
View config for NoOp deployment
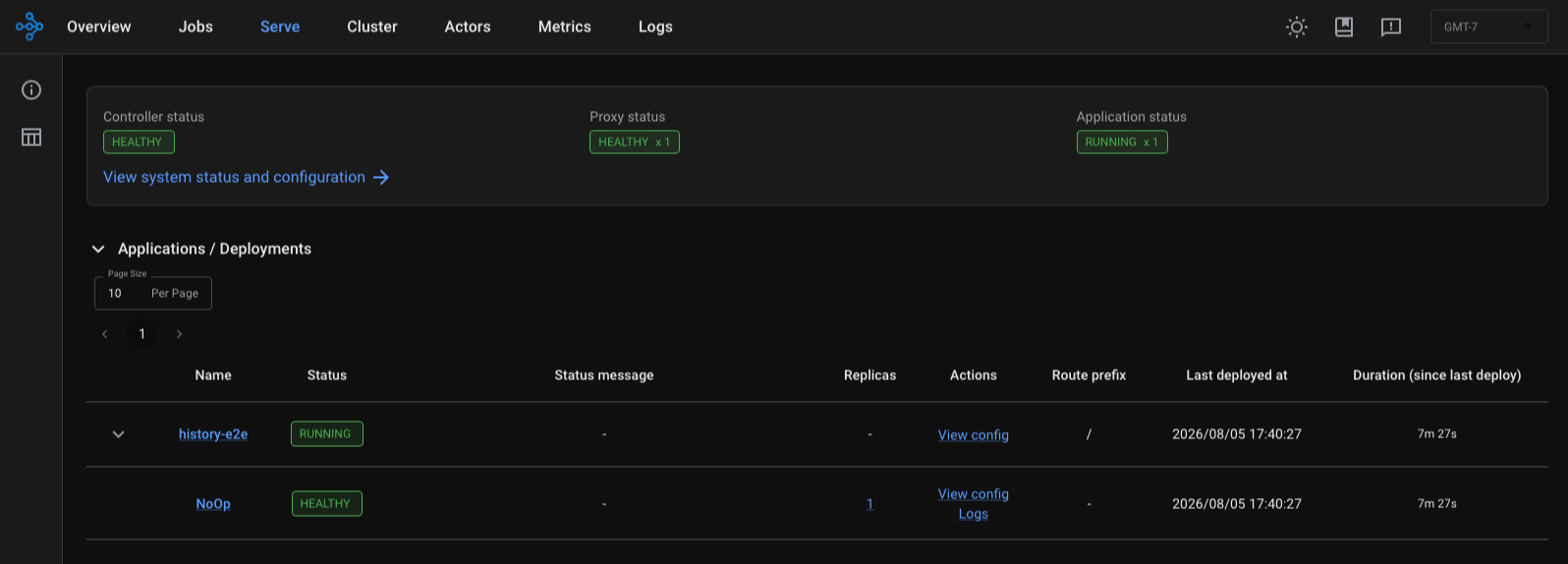point(974,494)
